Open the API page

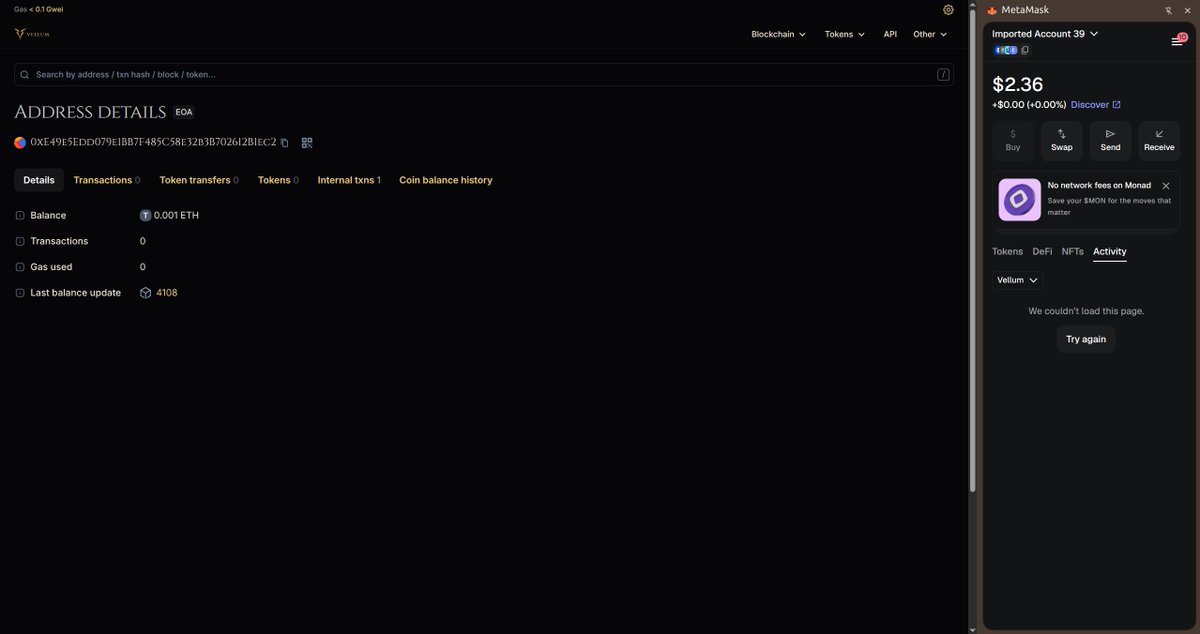tap(890, 34)
